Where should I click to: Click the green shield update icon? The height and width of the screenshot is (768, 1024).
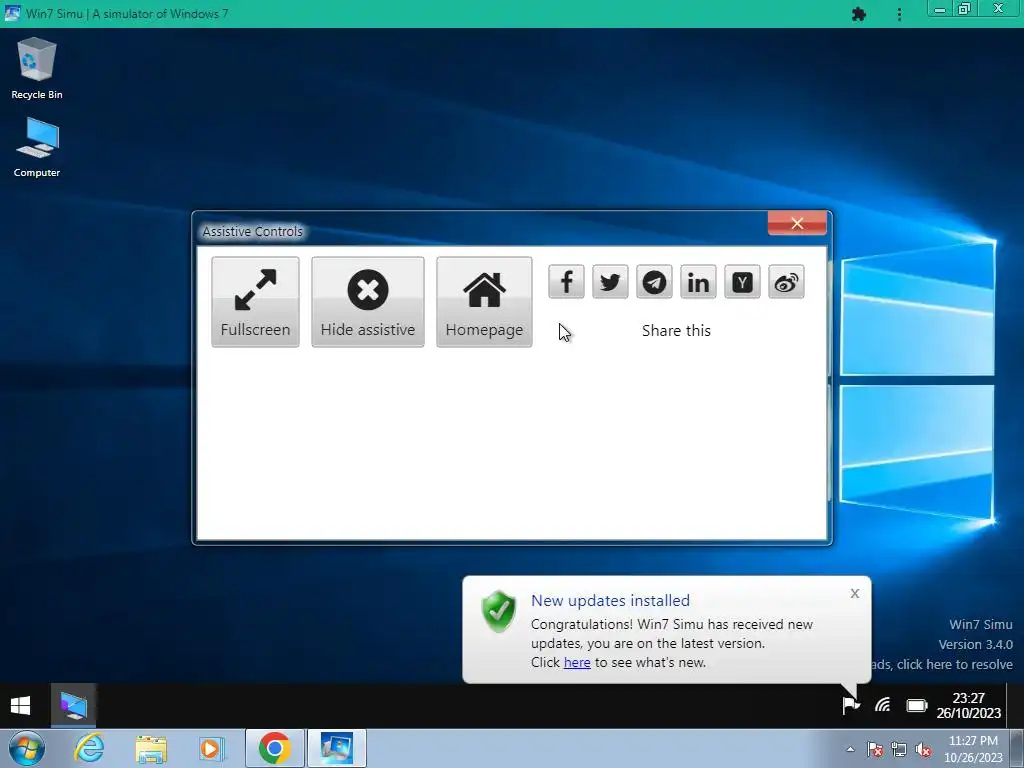pos(498,611)
